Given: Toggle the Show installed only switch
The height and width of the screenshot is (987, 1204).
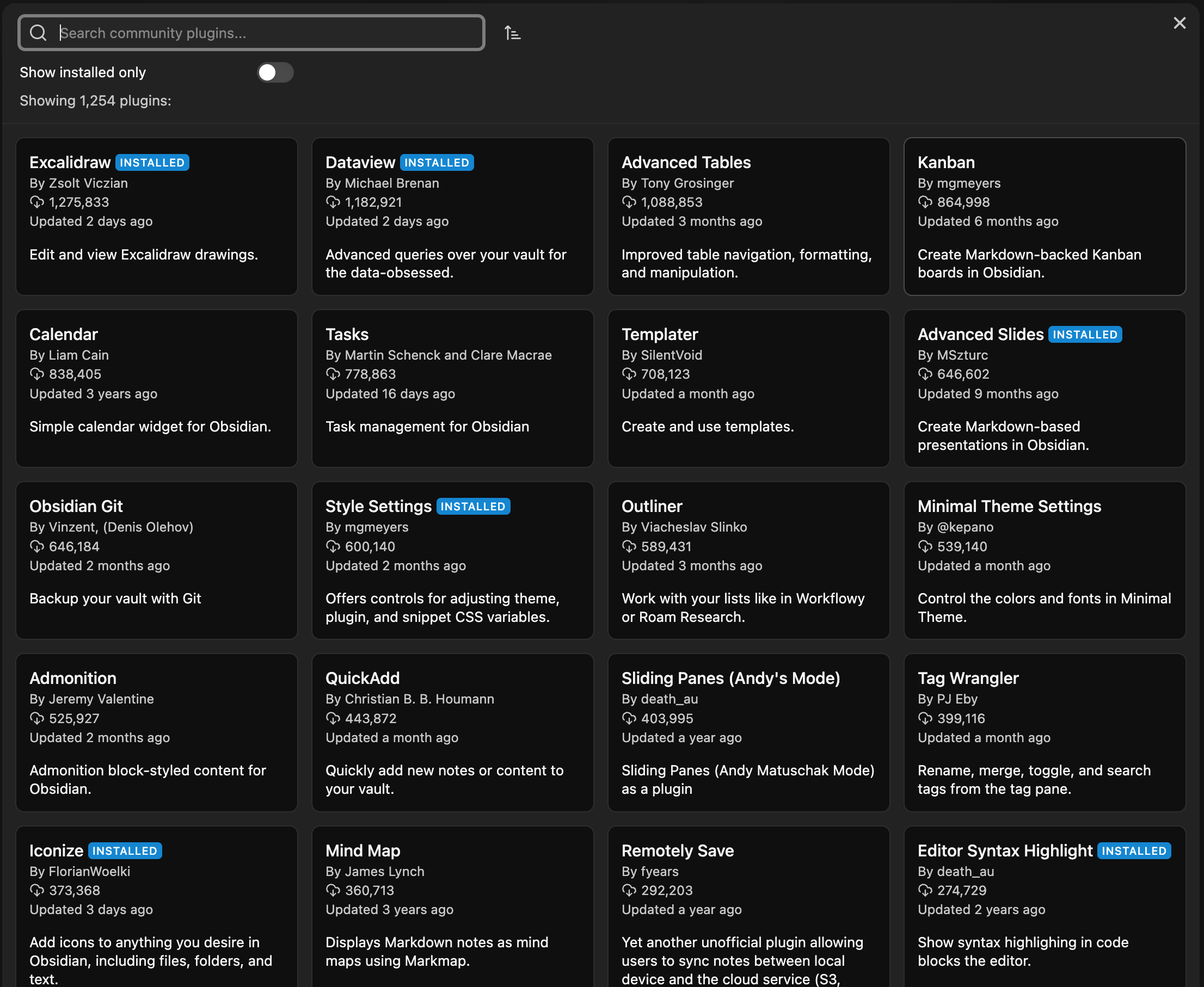Looking at the screenshot, I should (275, 72).
